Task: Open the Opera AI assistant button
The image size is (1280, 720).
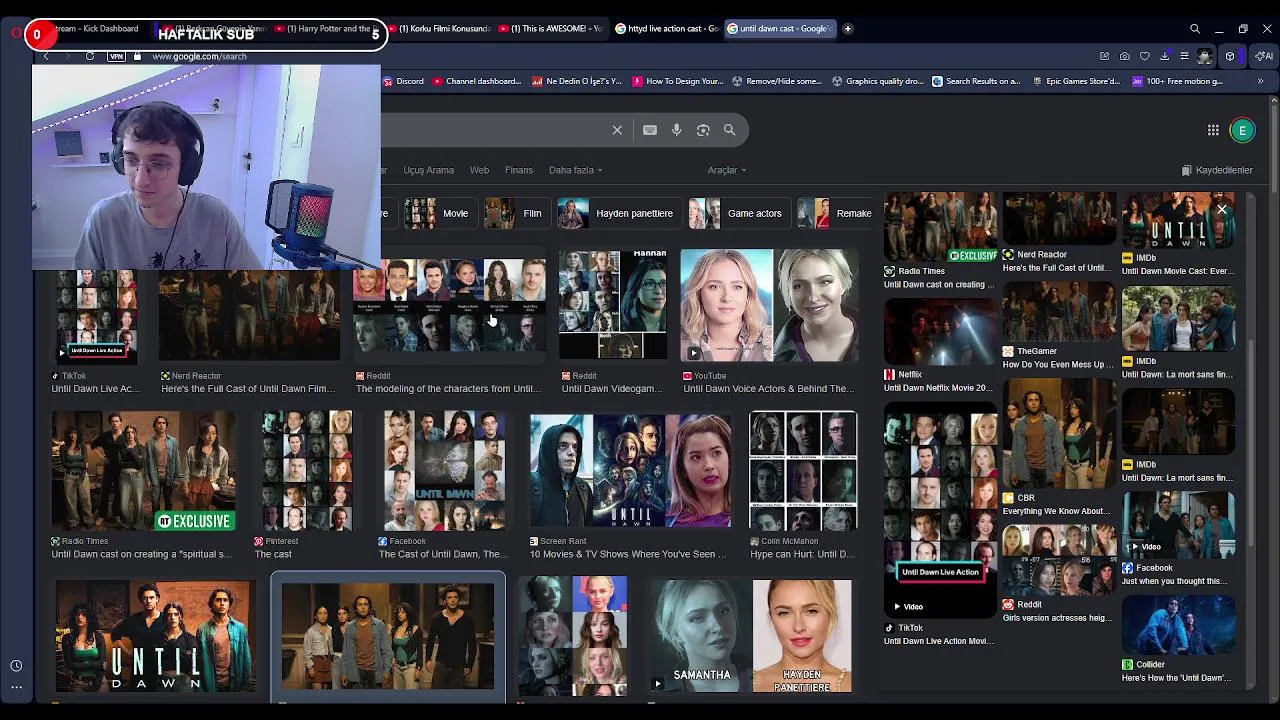Action: pos(1265,56)
